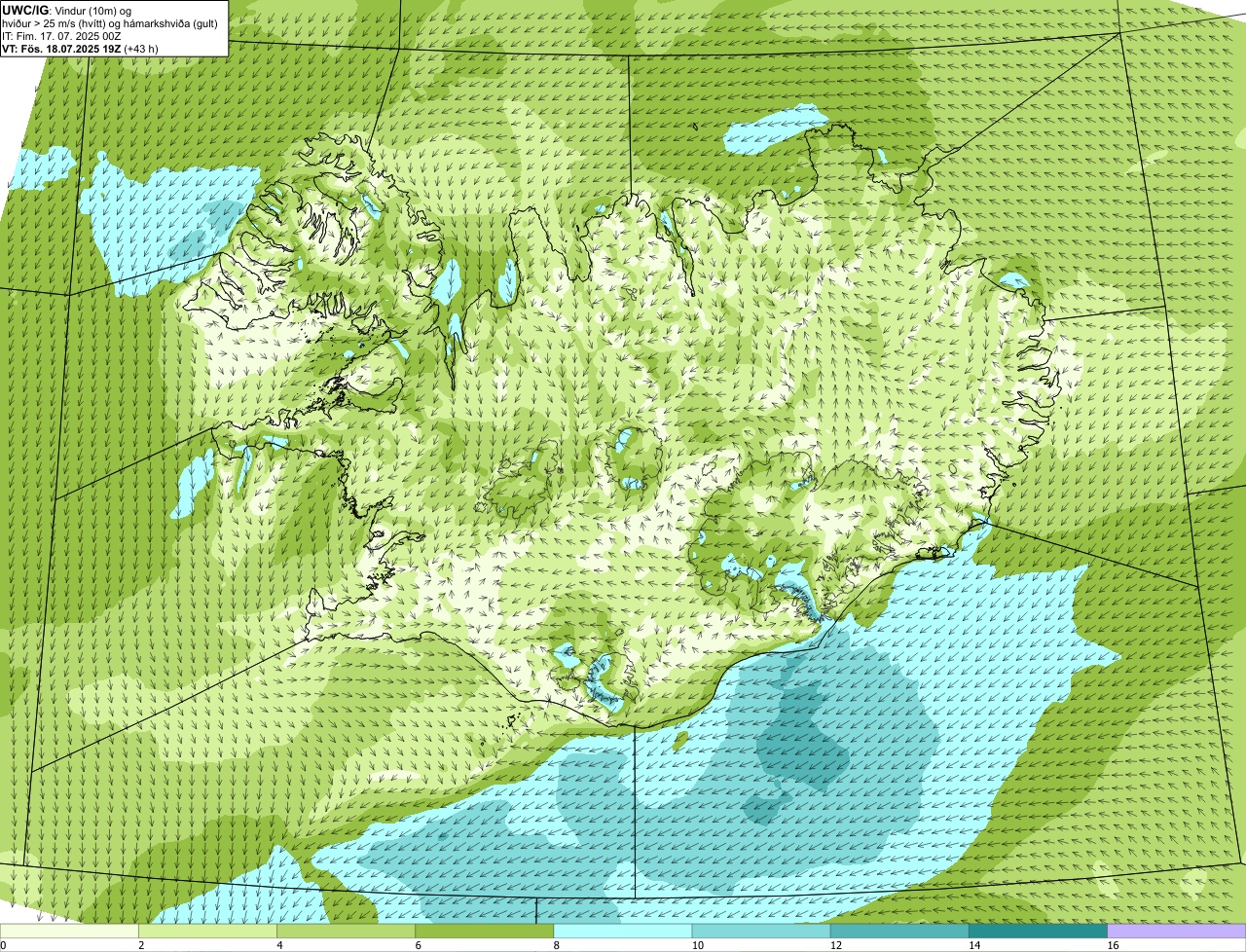This screenshot has width=1246, height=952.
Task: Click the legend scale label "12"
Action: 835,945
